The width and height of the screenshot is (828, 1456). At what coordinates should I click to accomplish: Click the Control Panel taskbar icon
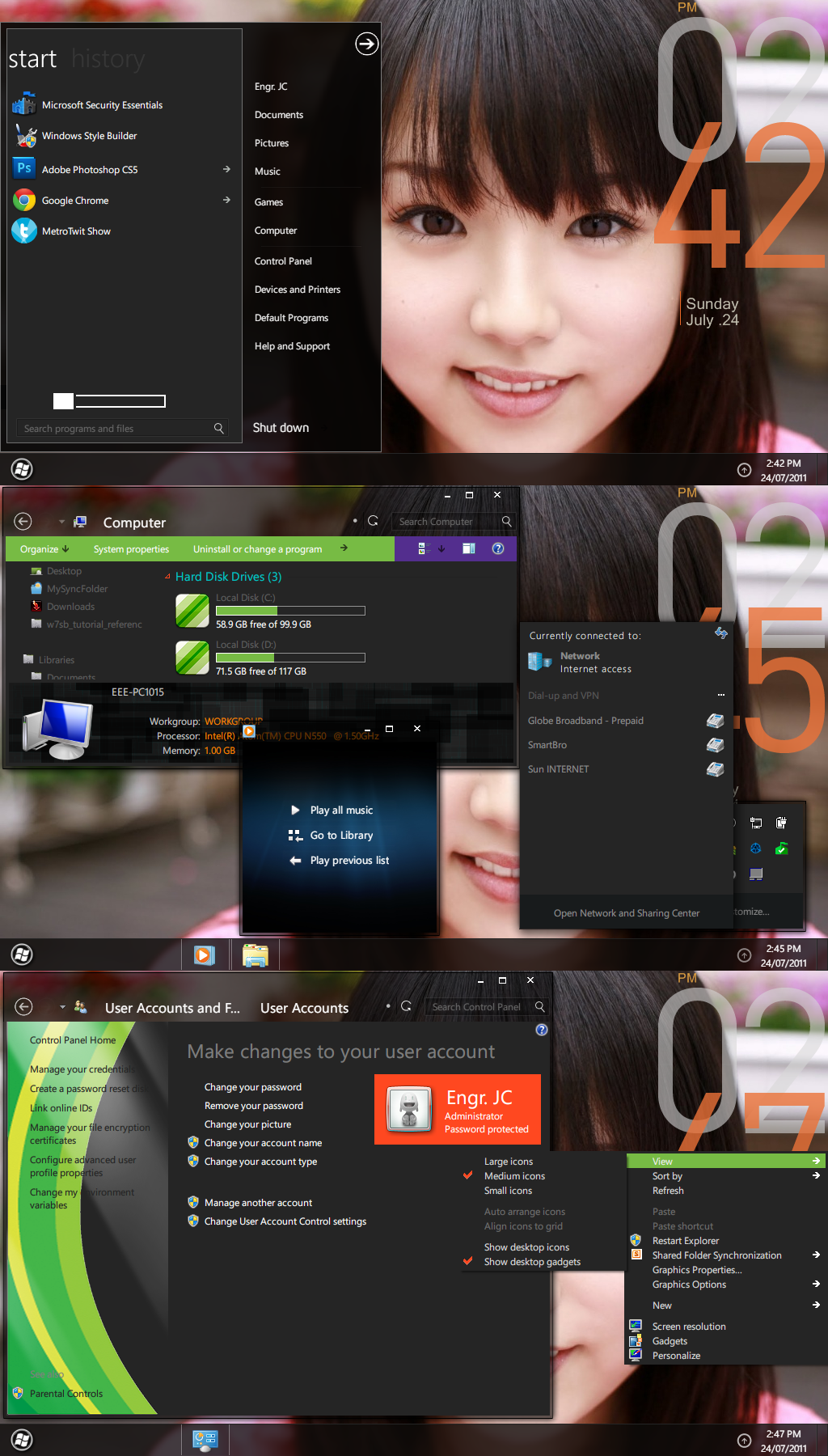(205, 1439)
